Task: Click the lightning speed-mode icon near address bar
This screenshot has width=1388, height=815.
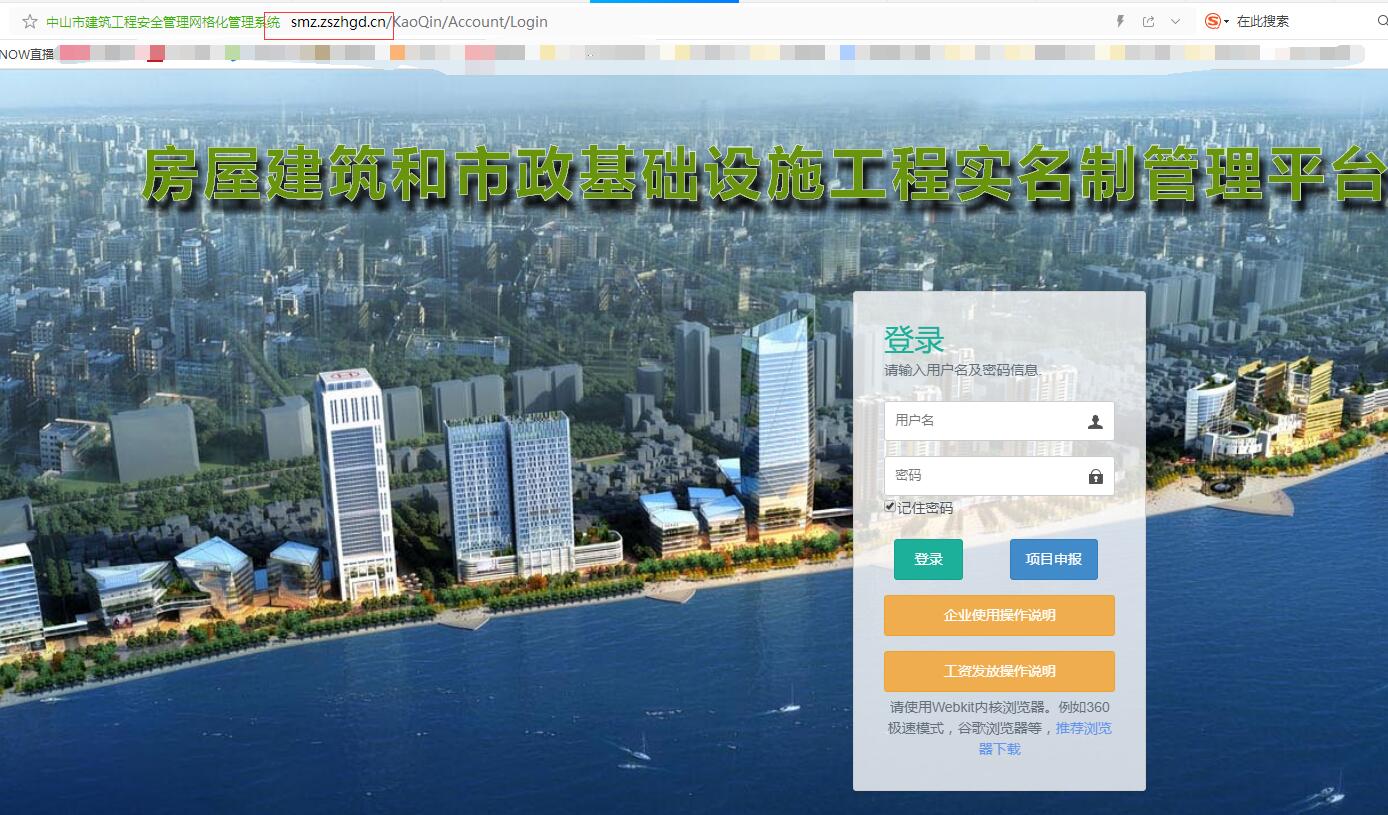Action: click(x=1121, y=21)
